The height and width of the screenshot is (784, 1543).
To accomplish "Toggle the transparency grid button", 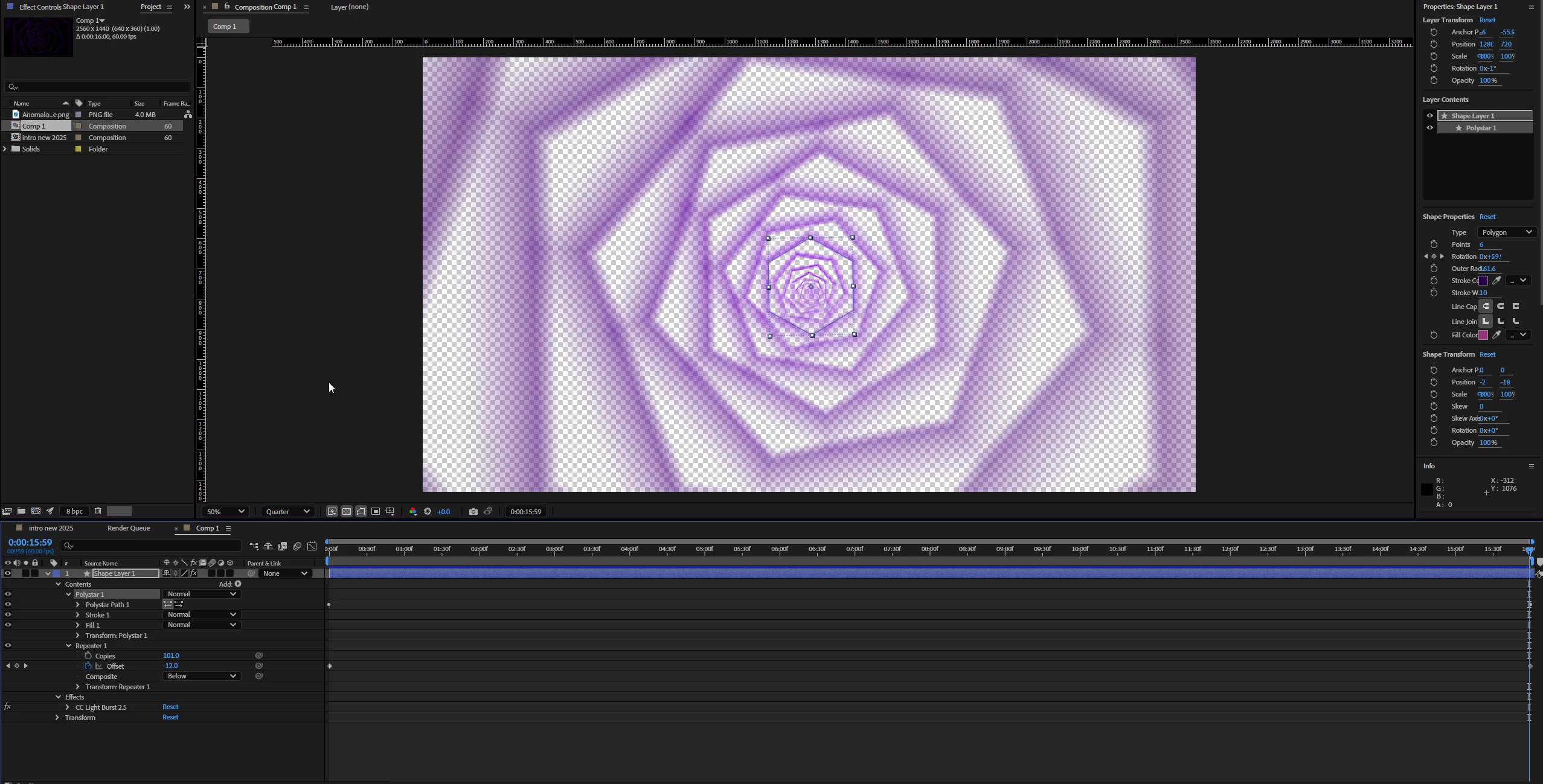I will (x=347, y=512).
